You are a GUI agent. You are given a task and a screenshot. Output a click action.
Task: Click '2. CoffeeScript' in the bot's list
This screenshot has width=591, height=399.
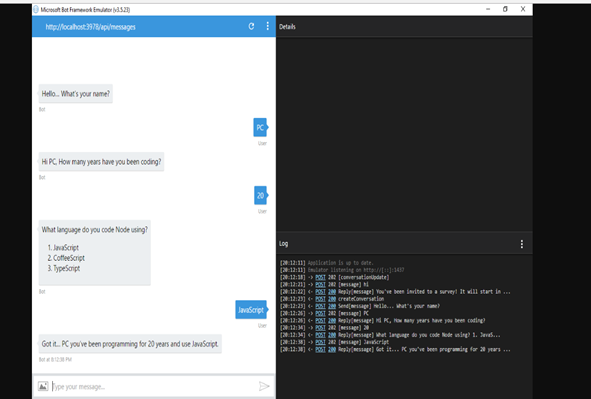tap(66, 258)
